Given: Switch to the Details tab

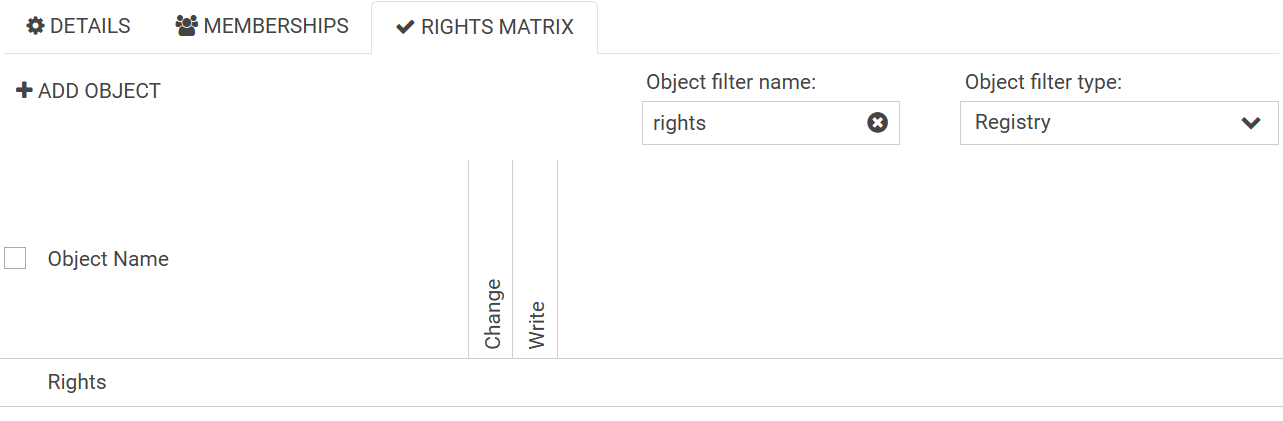Looking at the screenshot, I should point(79,27).
